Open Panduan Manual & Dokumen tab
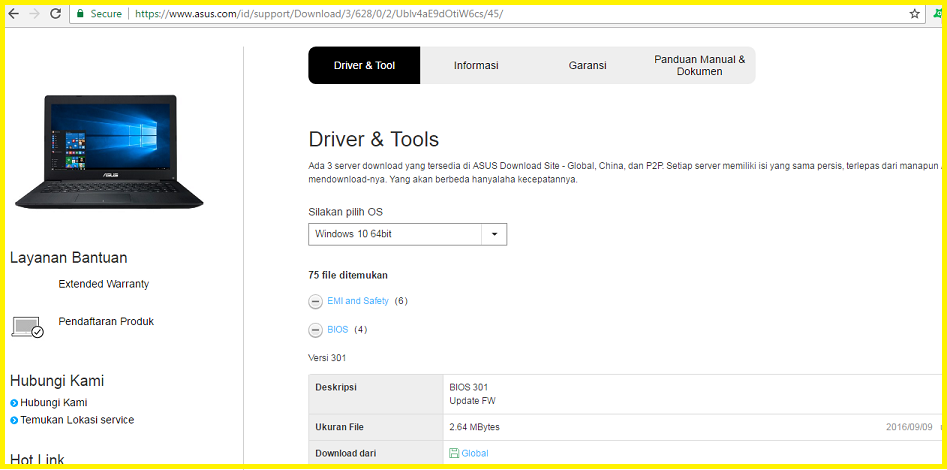 (699, 65)
